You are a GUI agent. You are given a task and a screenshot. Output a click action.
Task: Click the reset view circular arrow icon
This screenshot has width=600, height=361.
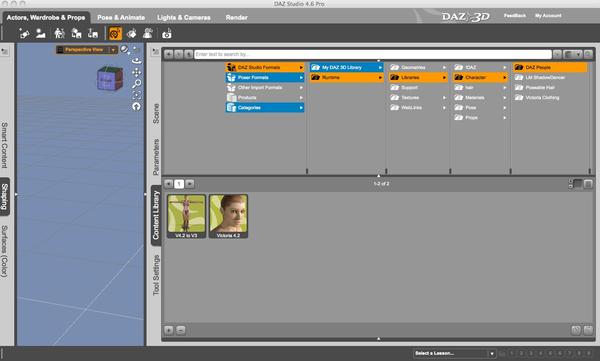pyautogui.click(x=137, y=106)
